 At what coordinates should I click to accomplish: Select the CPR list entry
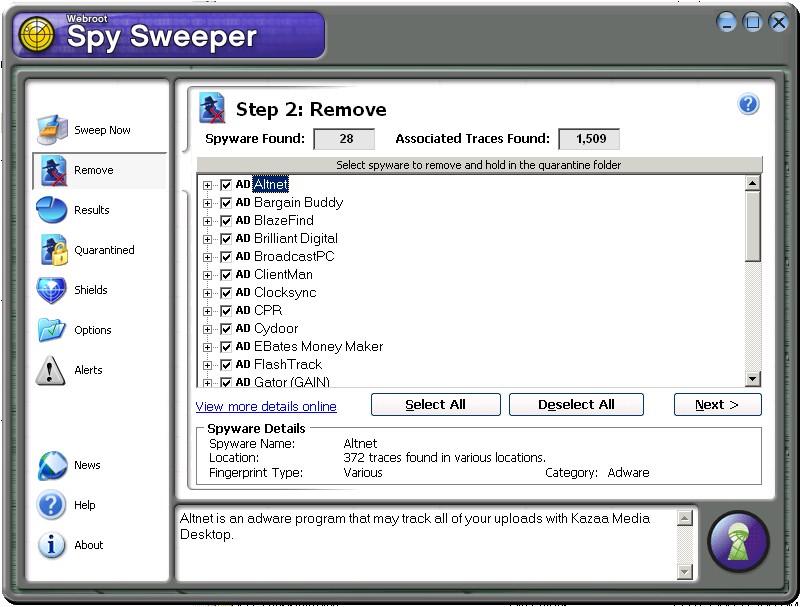tap(268, 311)
